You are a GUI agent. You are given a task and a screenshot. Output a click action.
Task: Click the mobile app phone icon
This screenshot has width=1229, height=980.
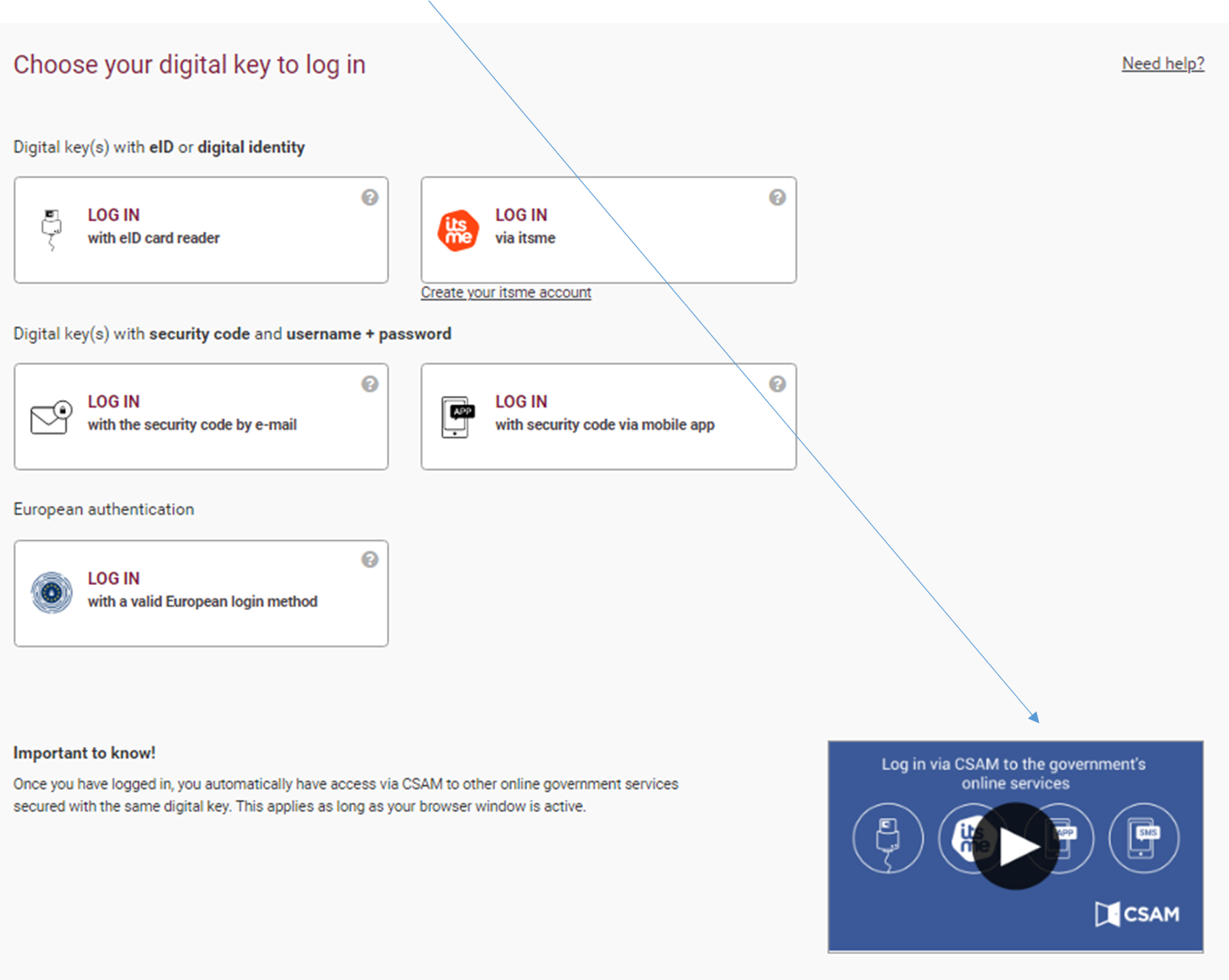tap(458, 416)
